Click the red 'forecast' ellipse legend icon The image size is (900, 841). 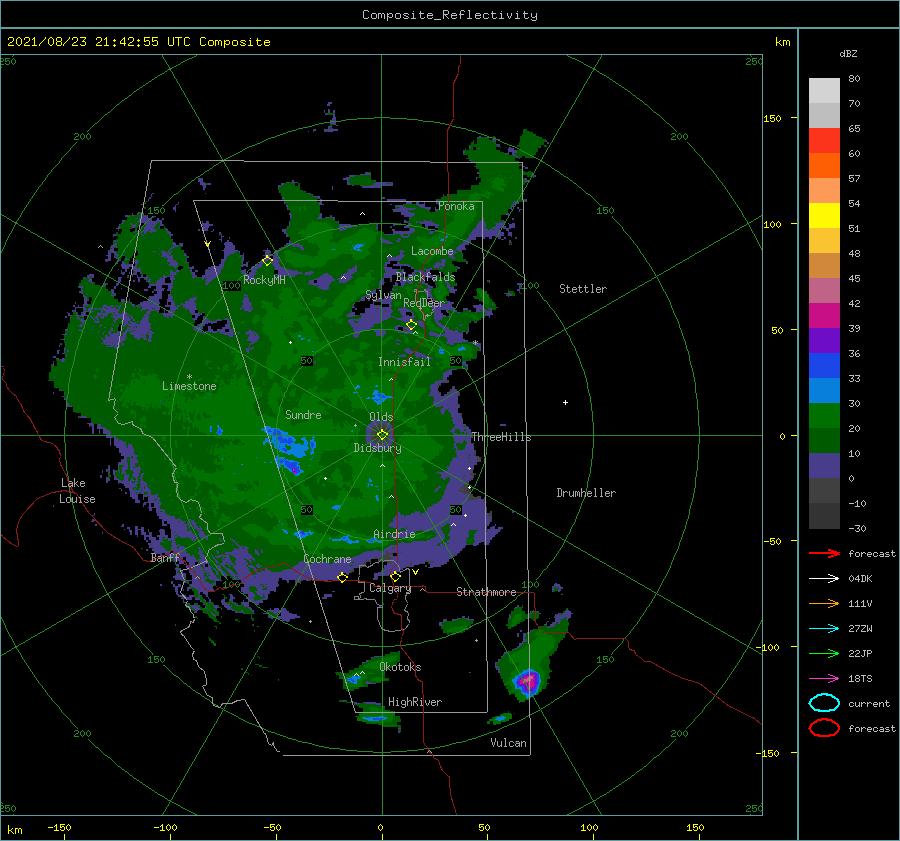coord(824,728)
